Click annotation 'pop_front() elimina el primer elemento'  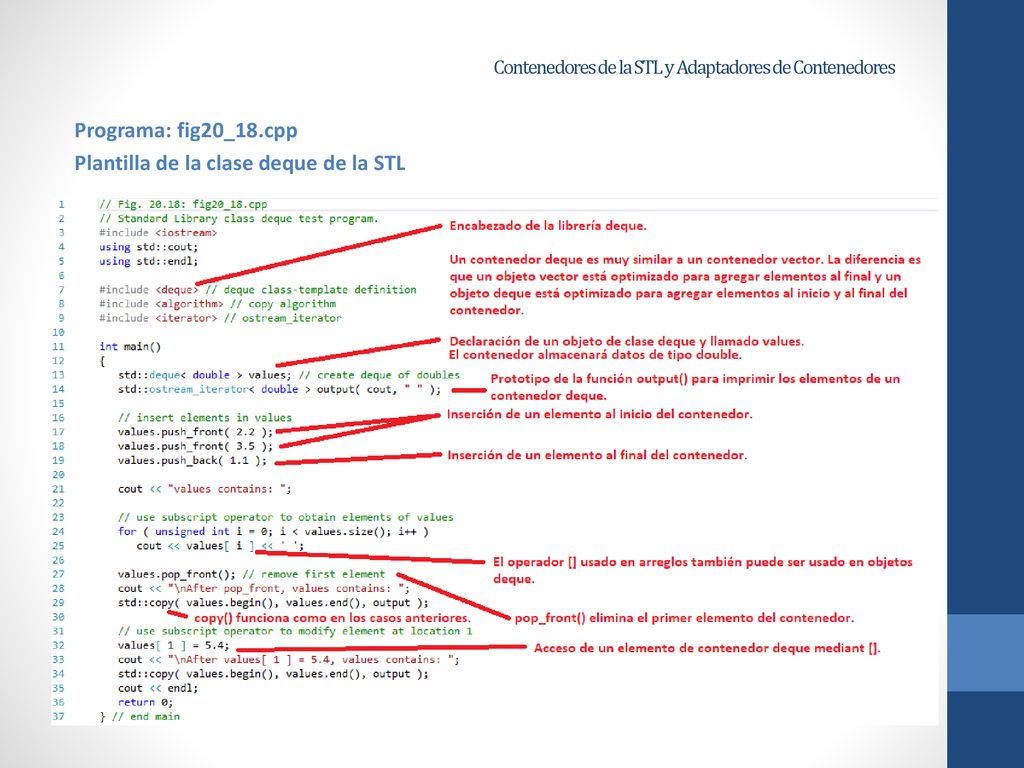coord(684,618)
